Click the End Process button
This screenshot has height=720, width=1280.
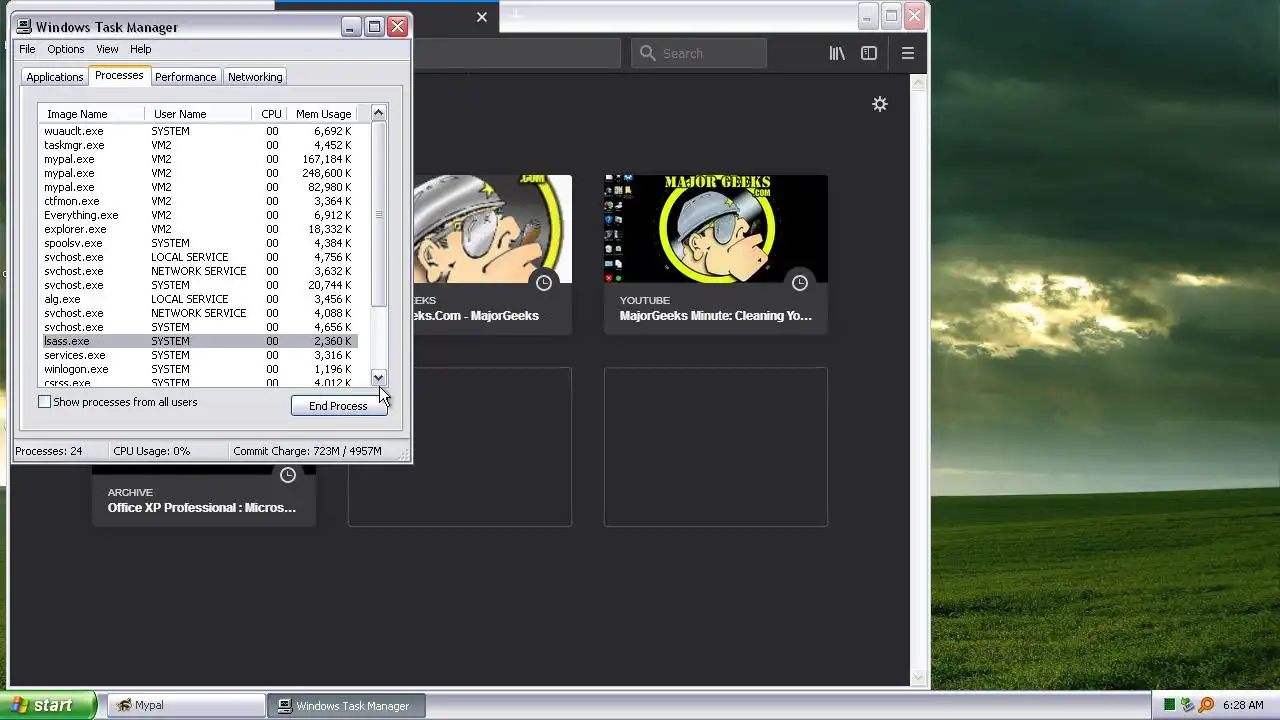click(338, 405)
